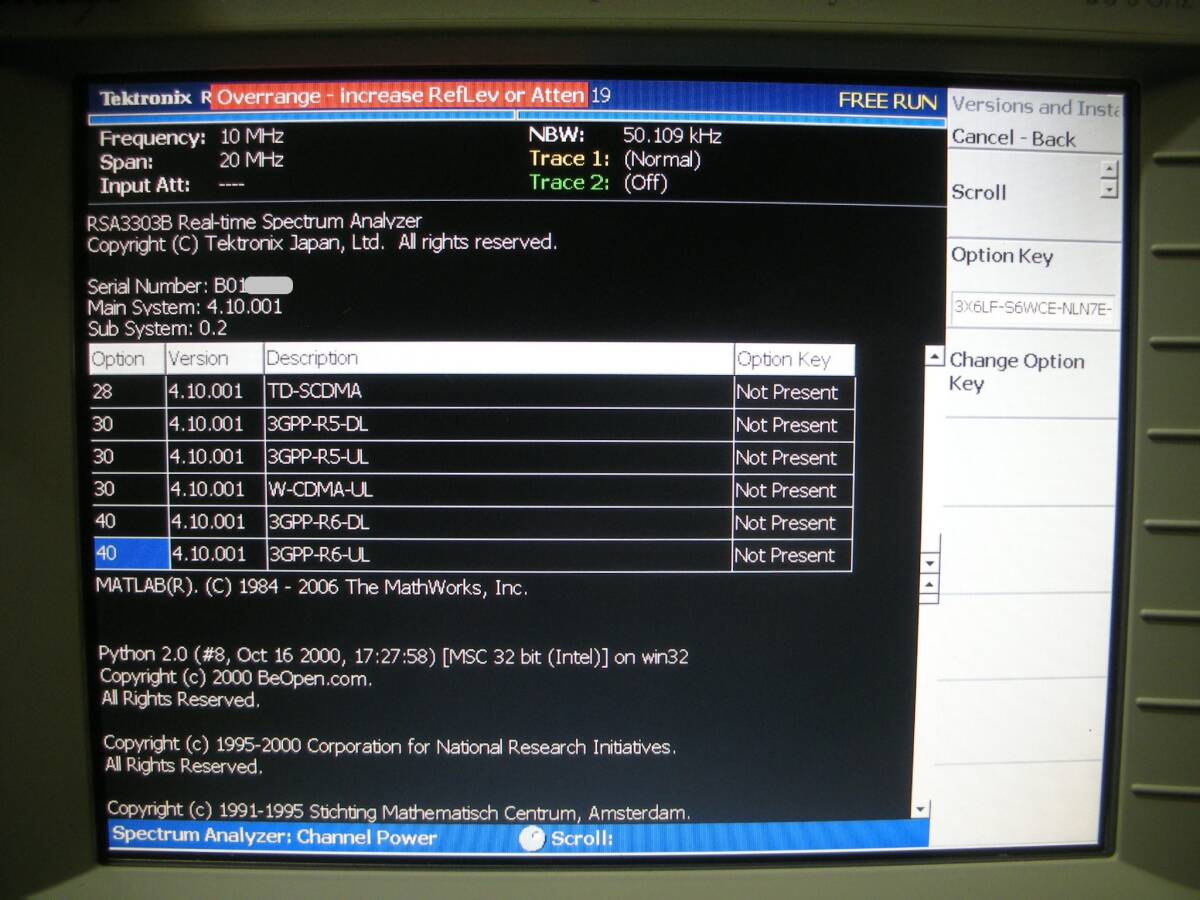Click the Trace 1 (Normal) readout
The height and width of the screenshot is (900, 1200).
pos(615,159)
